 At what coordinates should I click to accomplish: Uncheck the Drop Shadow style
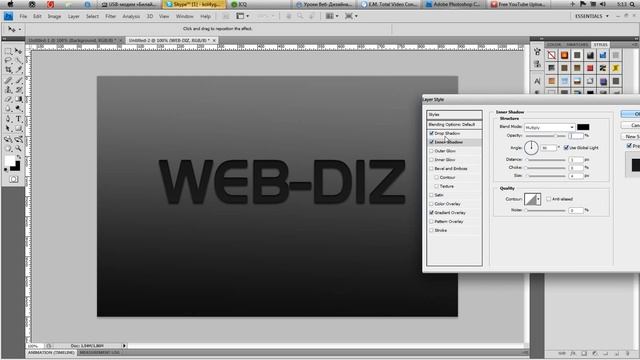tap(431, 133)
